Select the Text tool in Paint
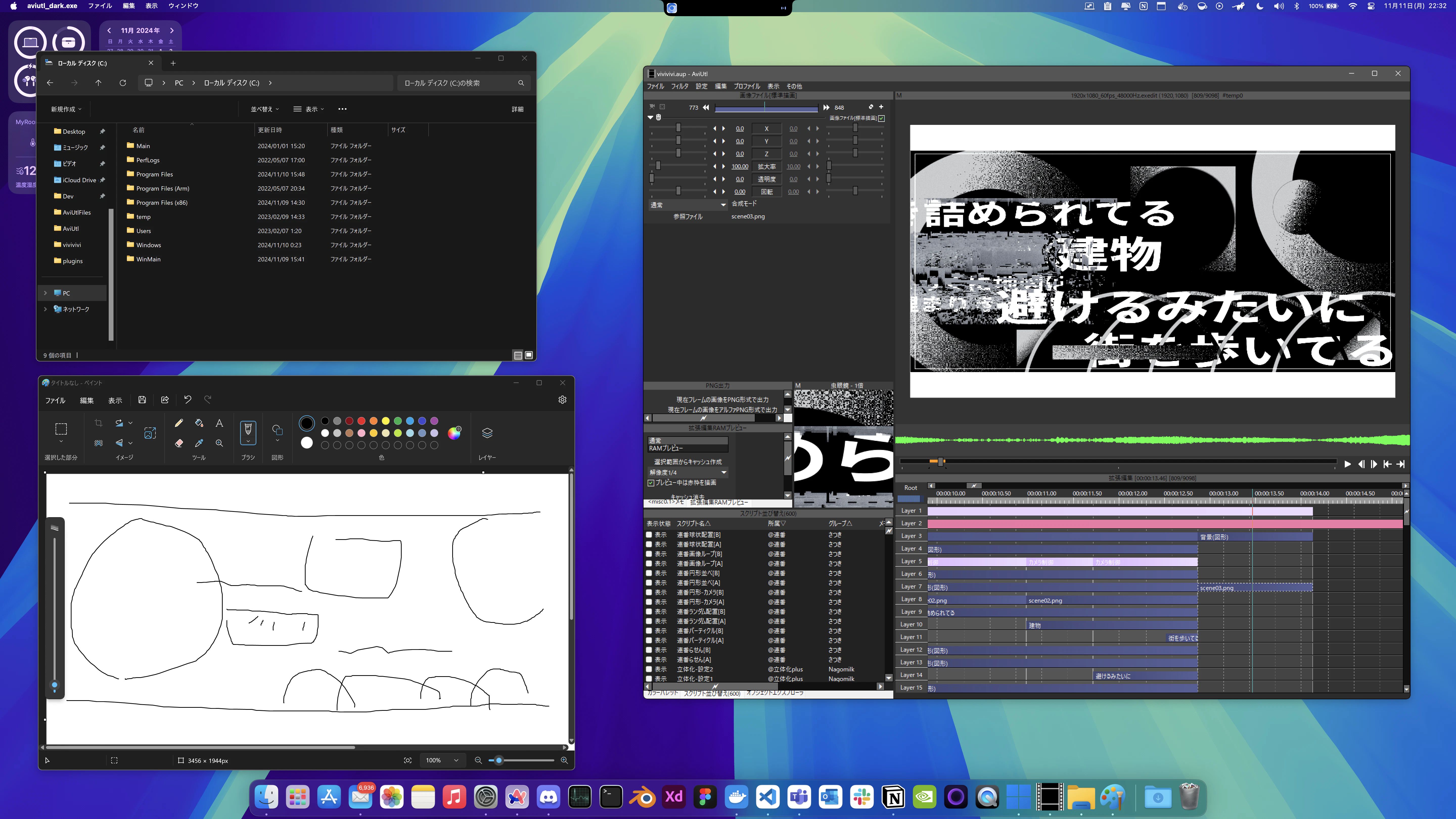 tap(219, 423)
